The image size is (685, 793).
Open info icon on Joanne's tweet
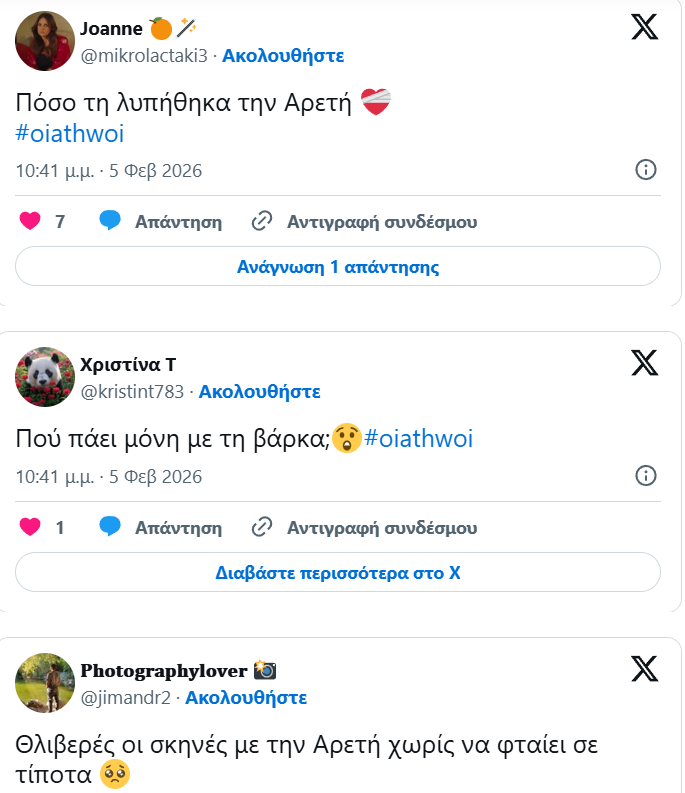(x=646, y=169)
